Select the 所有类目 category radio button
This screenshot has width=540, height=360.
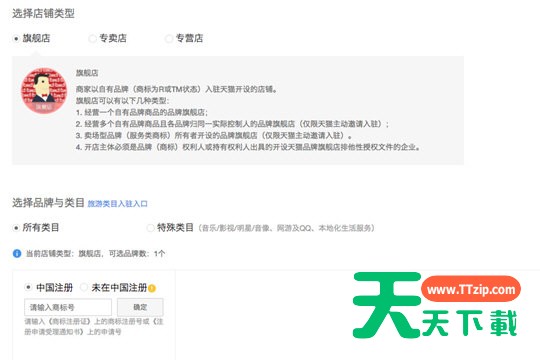coord(16,228)
